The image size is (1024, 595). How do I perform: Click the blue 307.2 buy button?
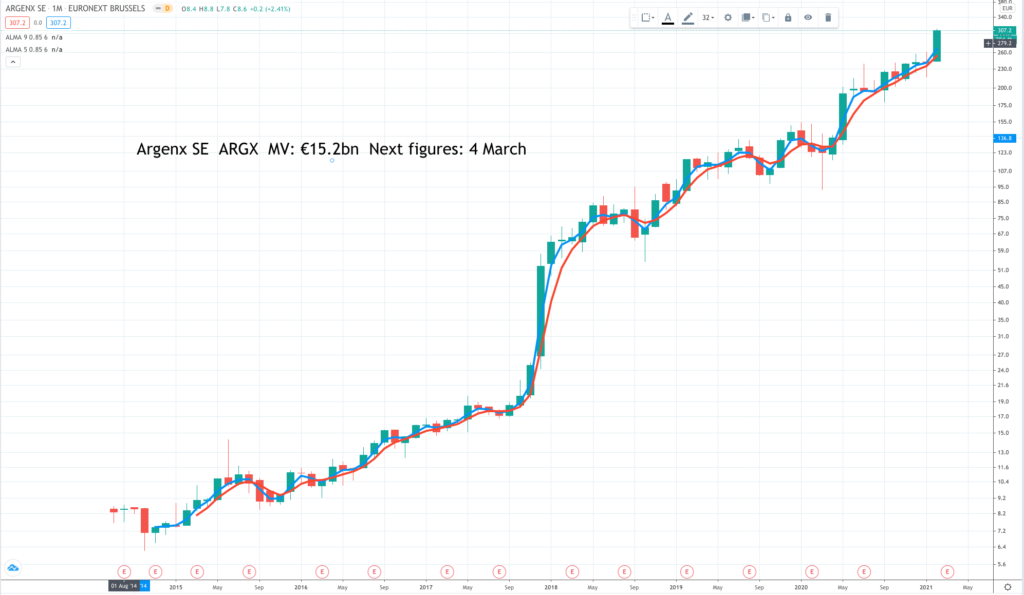pos(58,23)
